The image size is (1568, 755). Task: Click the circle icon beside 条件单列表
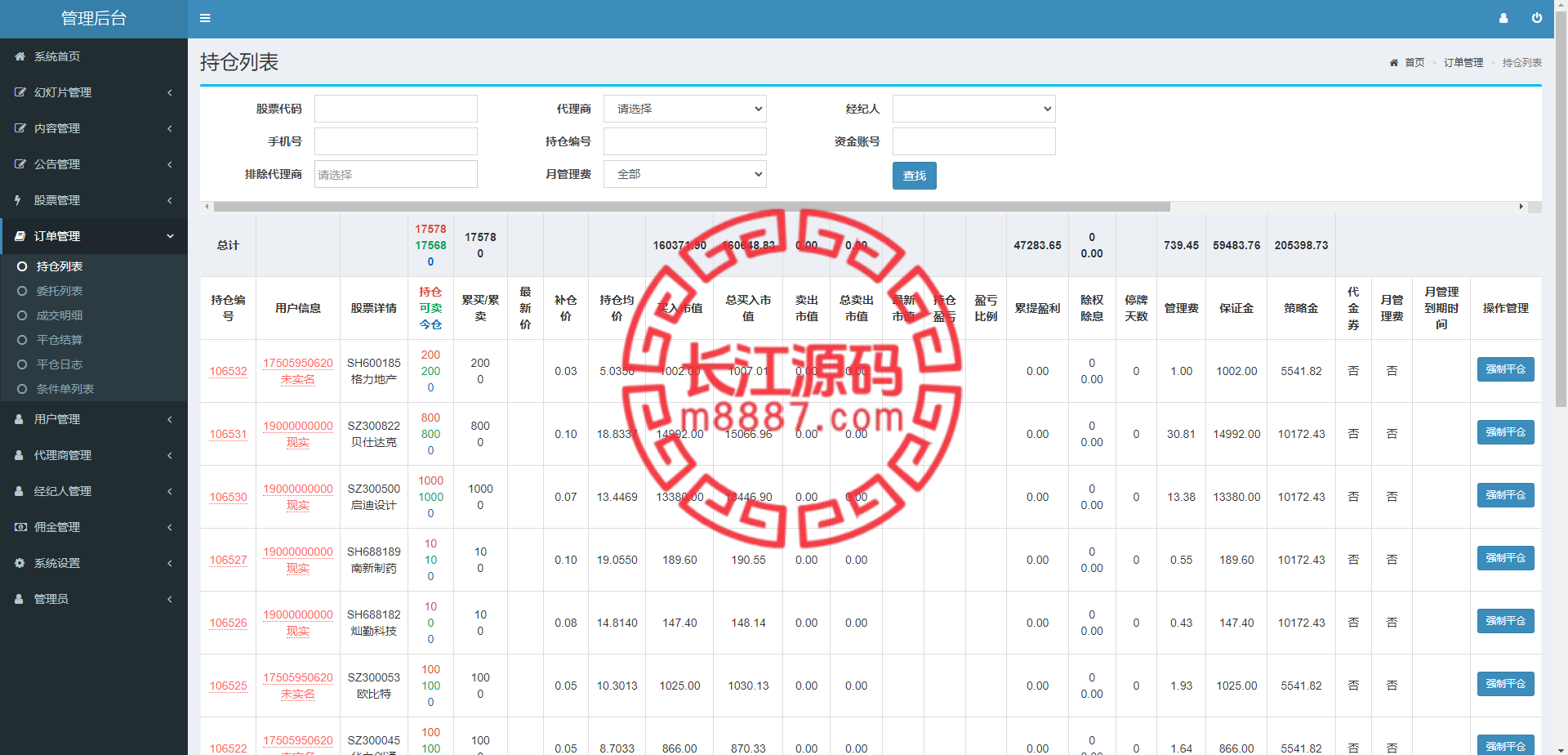tap(22, 389)
